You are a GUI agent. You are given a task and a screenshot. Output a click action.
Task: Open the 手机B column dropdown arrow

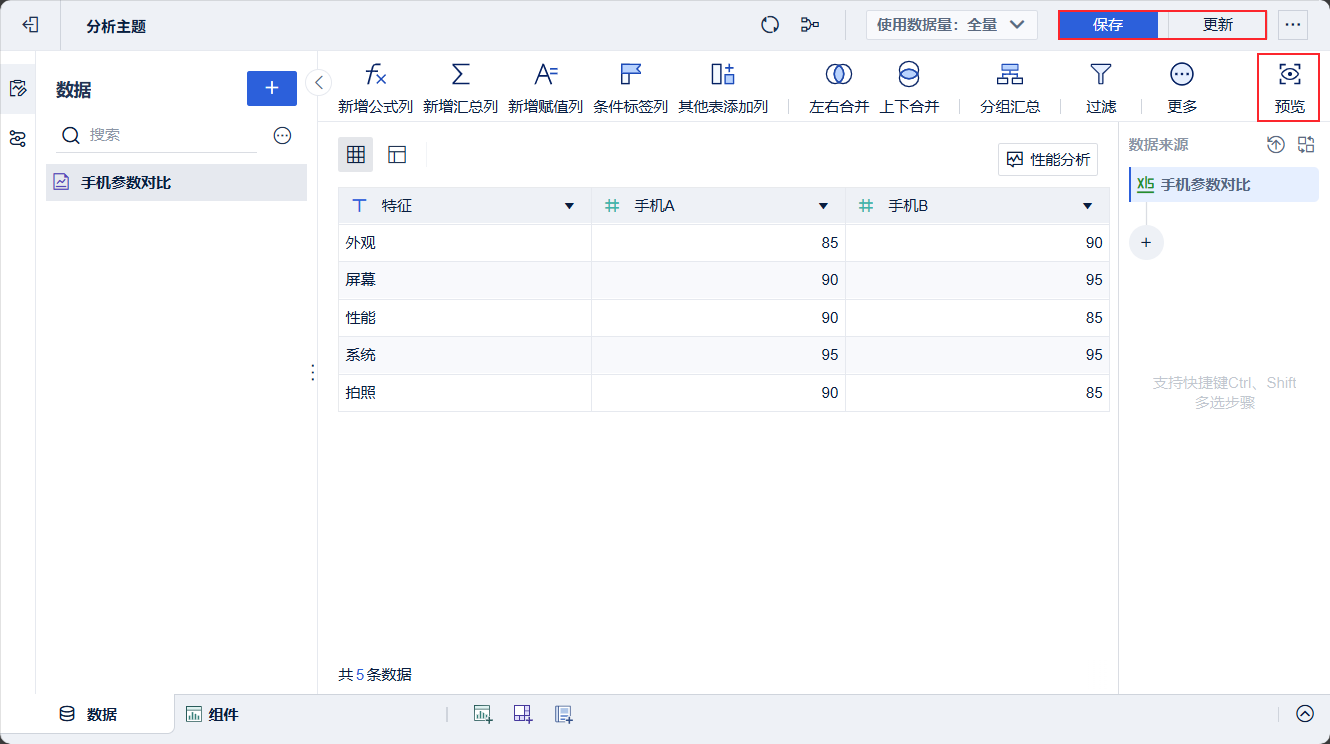click(x=1087, y=206)
